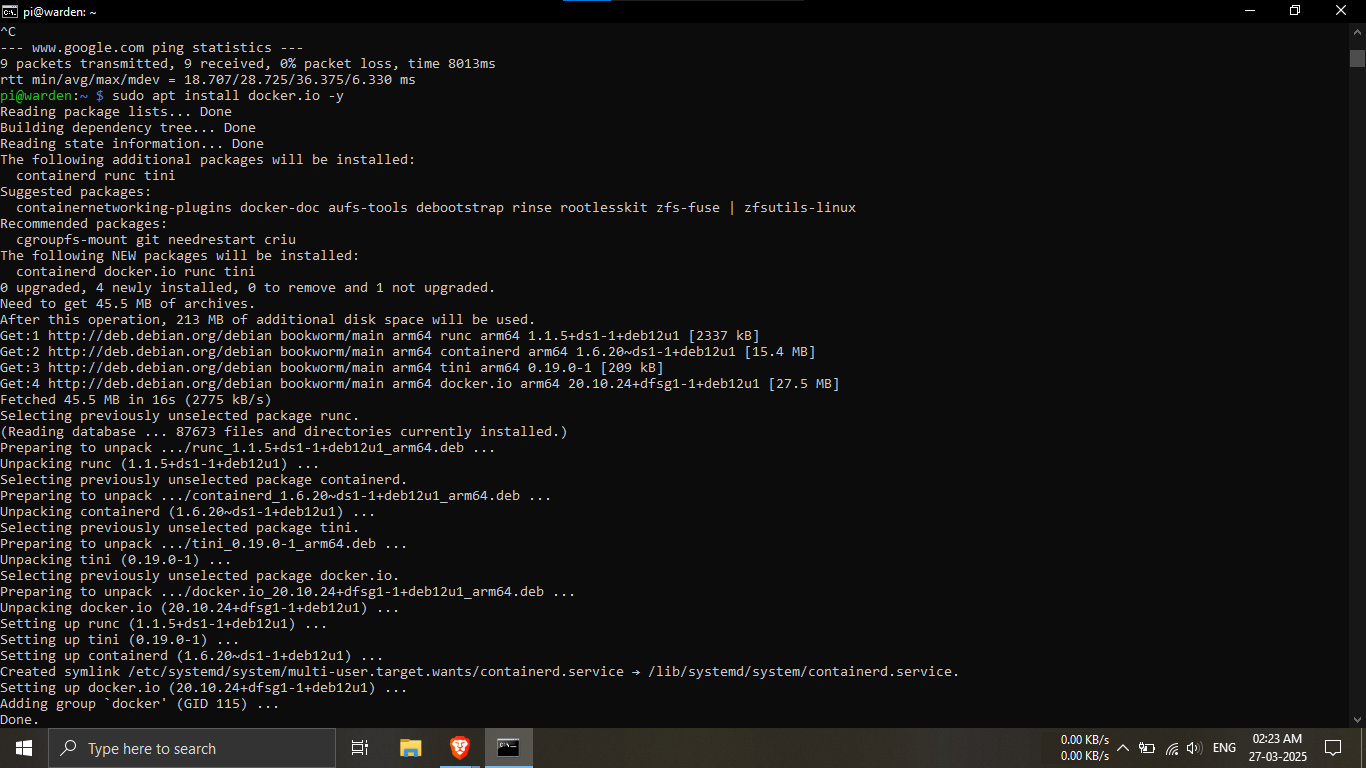This screenshot has width=1366, height=768.
Task: Minimize the pi@warden terminal window
Action: pyautogui.click(x=1249, y=11)
